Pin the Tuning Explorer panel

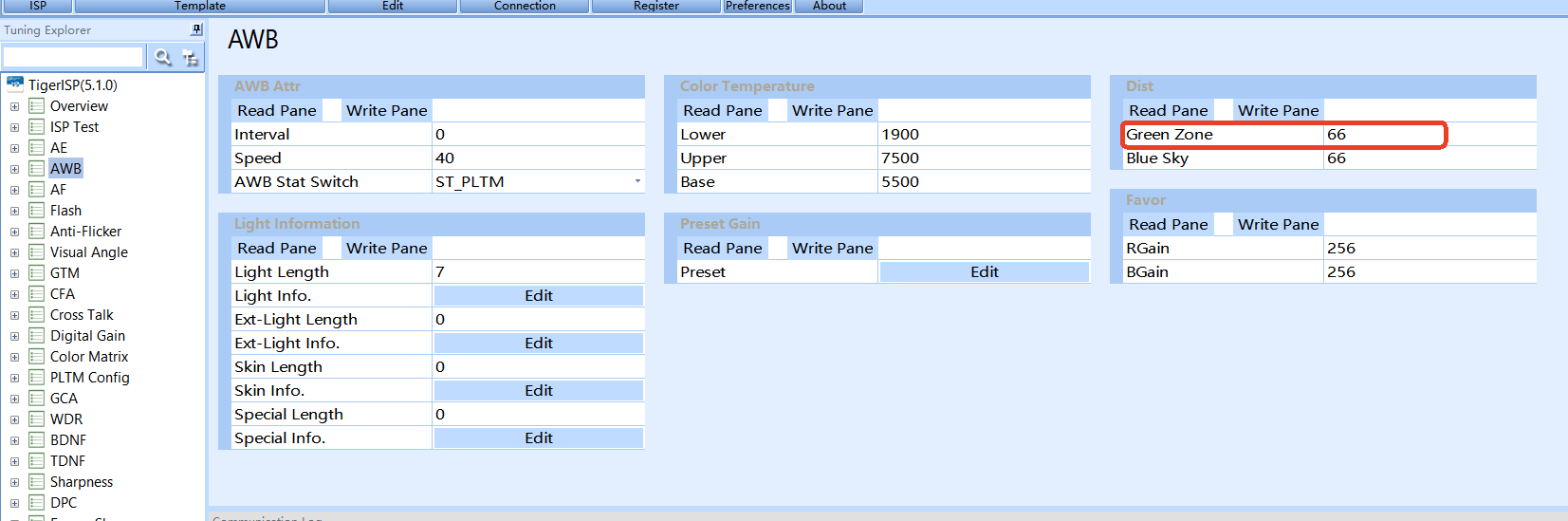[196, 29]
